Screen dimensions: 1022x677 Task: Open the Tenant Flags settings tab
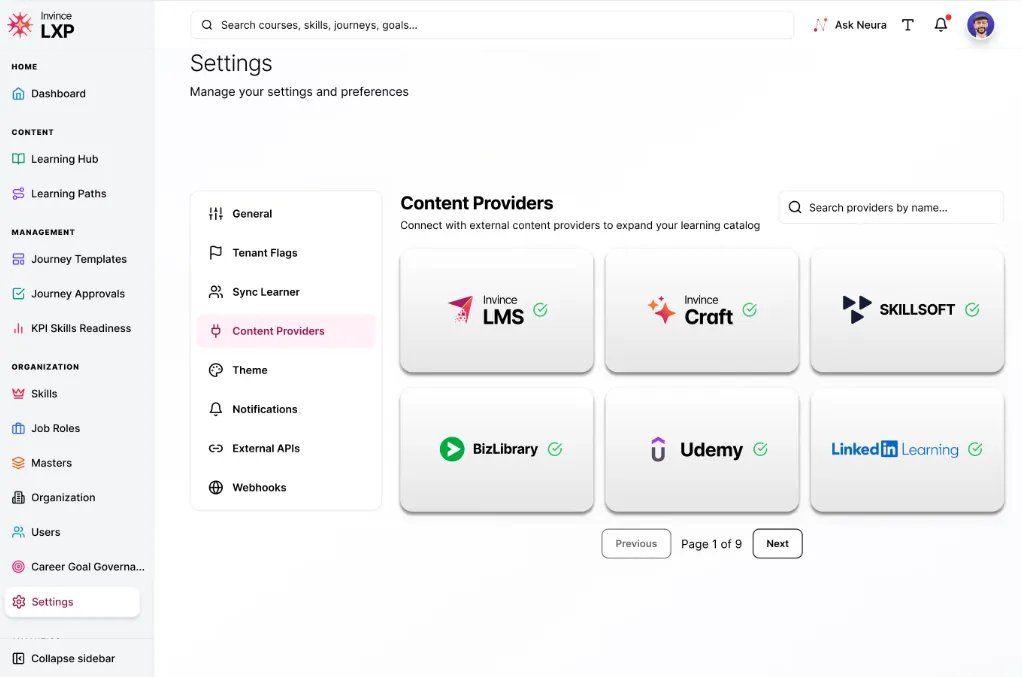285,253
